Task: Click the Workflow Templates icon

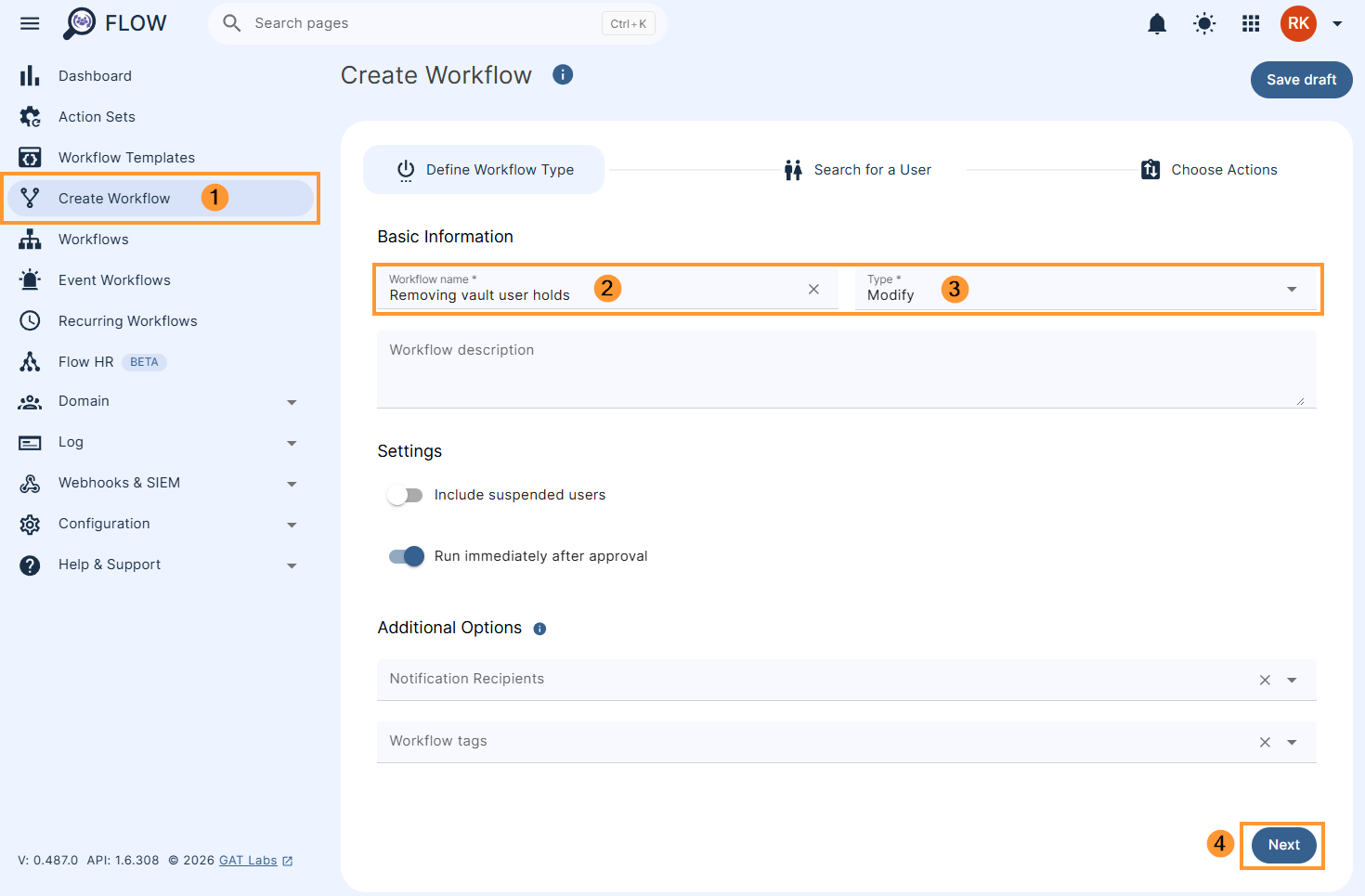Action: [30, 158]
